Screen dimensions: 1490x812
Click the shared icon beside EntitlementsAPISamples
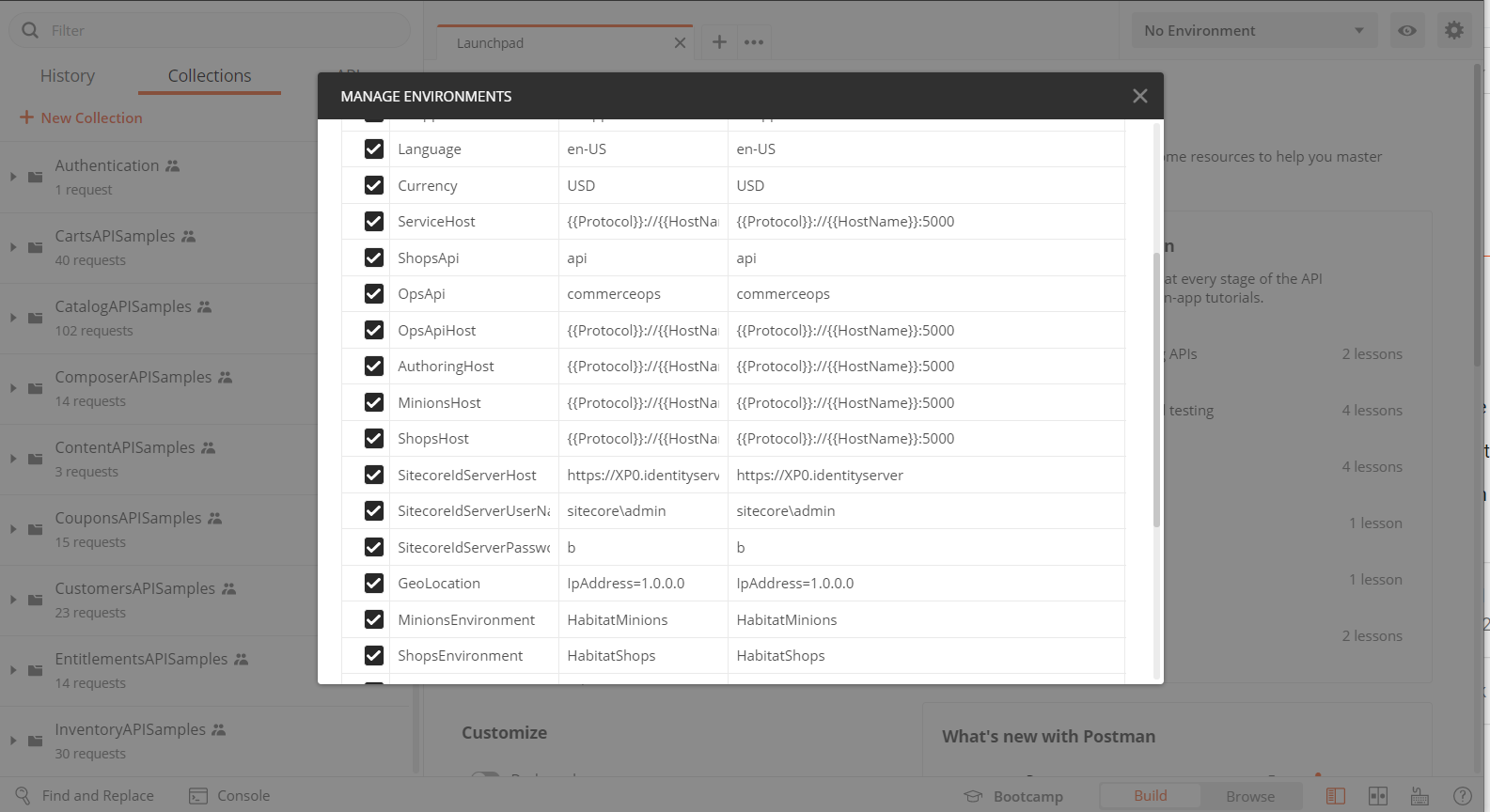coord(241,660)
